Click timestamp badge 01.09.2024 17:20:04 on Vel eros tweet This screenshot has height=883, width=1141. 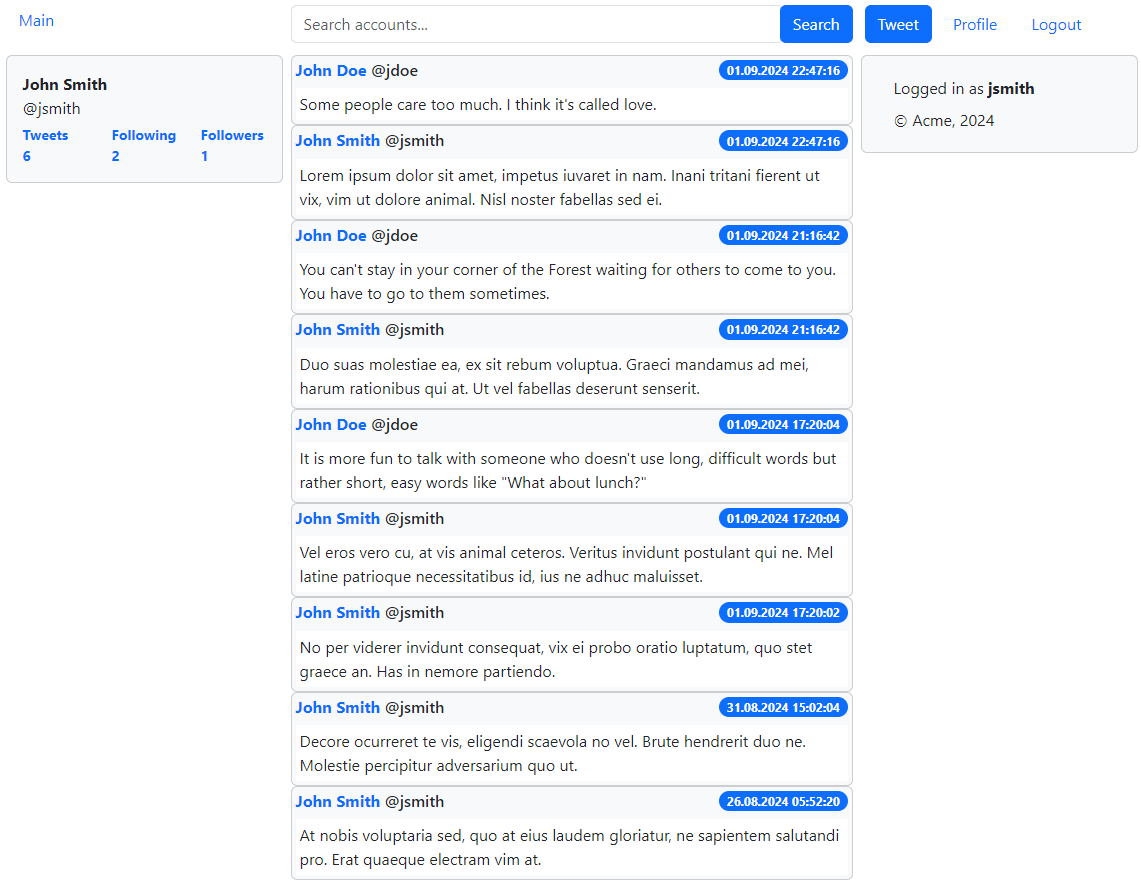(x=783, y=518)
